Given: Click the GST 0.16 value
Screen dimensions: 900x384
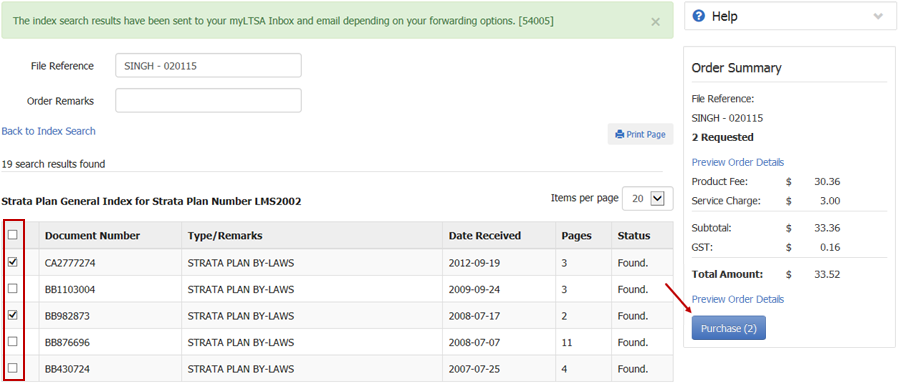Looking at the screenshot, I should (x=831, y=248).
